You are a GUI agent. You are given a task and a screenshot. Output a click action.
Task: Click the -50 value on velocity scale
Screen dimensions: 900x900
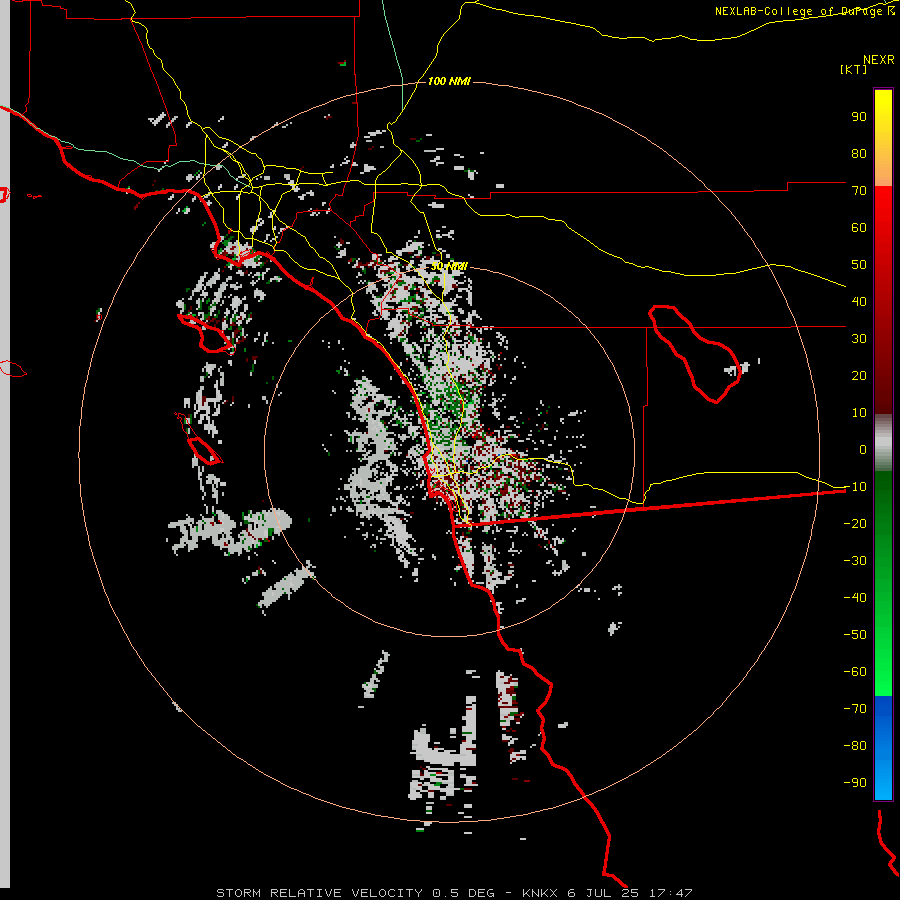click(x=855, y=635)
